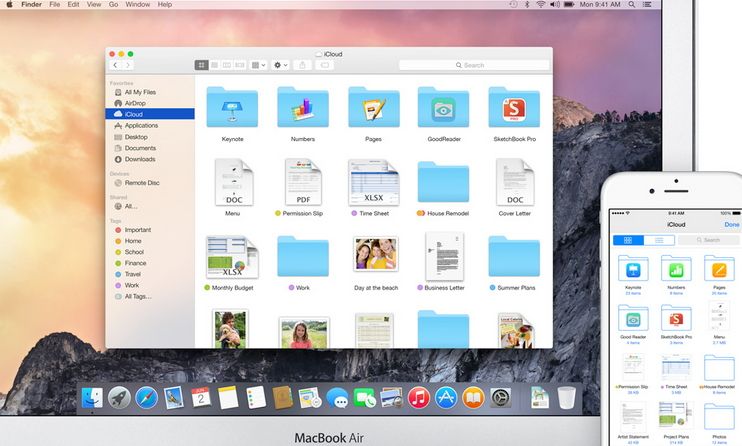The height and width of the screenshot is (446, 742).
Task: Switch Finder to icon view
Action: pos(201,65)
